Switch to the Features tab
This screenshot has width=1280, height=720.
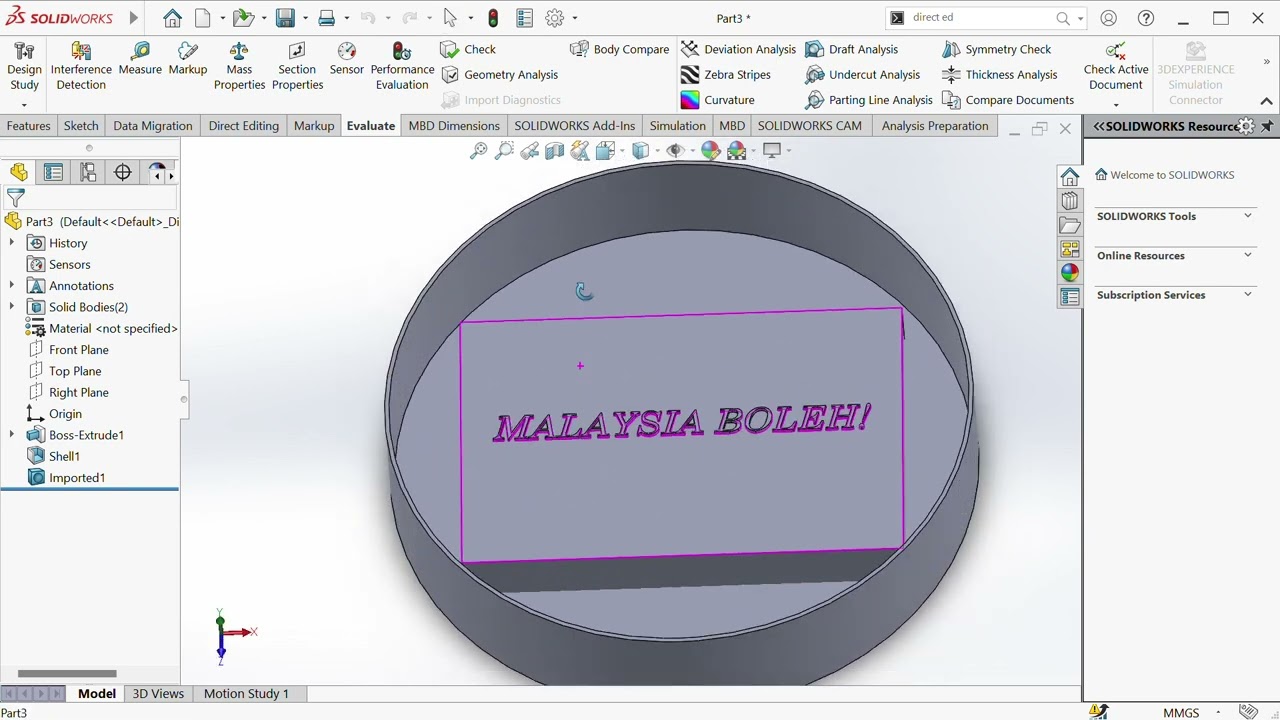tap(28, 126)
